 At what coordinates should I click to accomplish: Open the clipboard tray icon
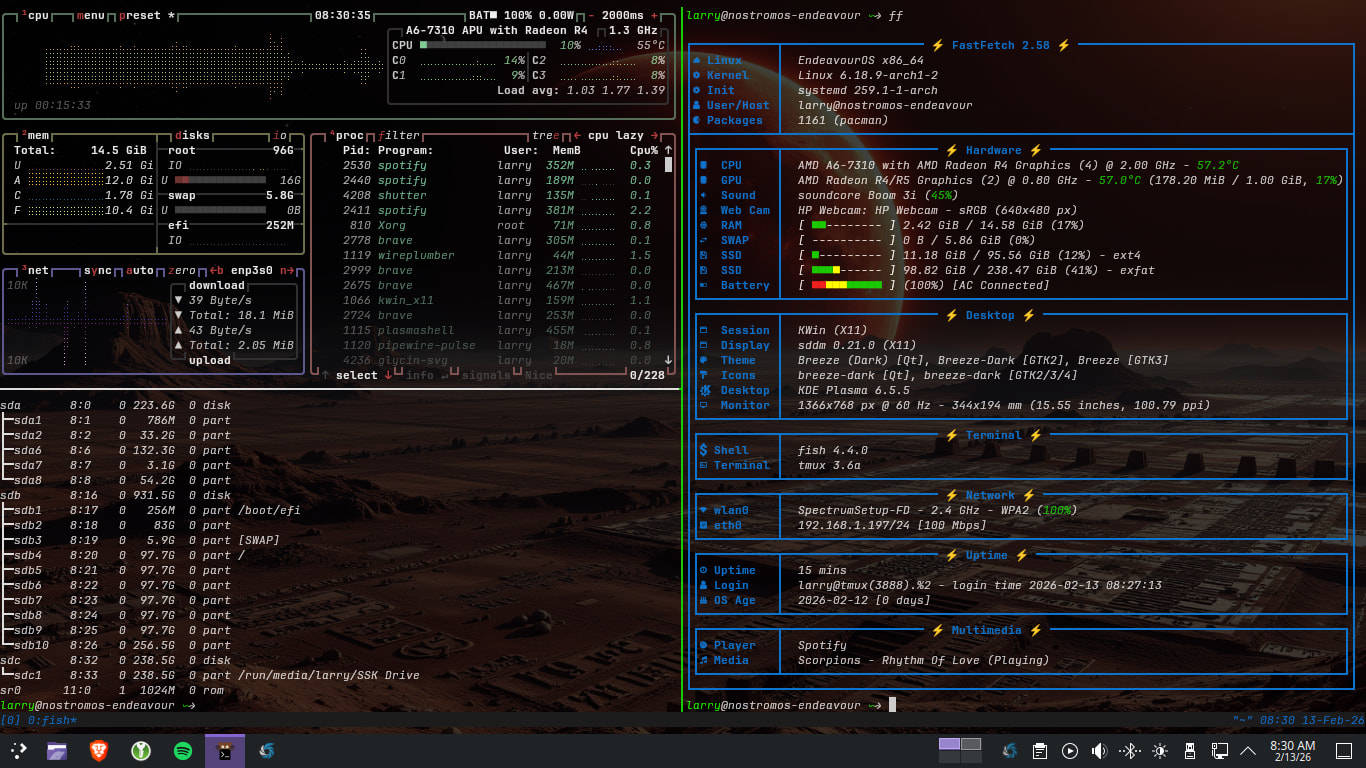pos(1040,751)
